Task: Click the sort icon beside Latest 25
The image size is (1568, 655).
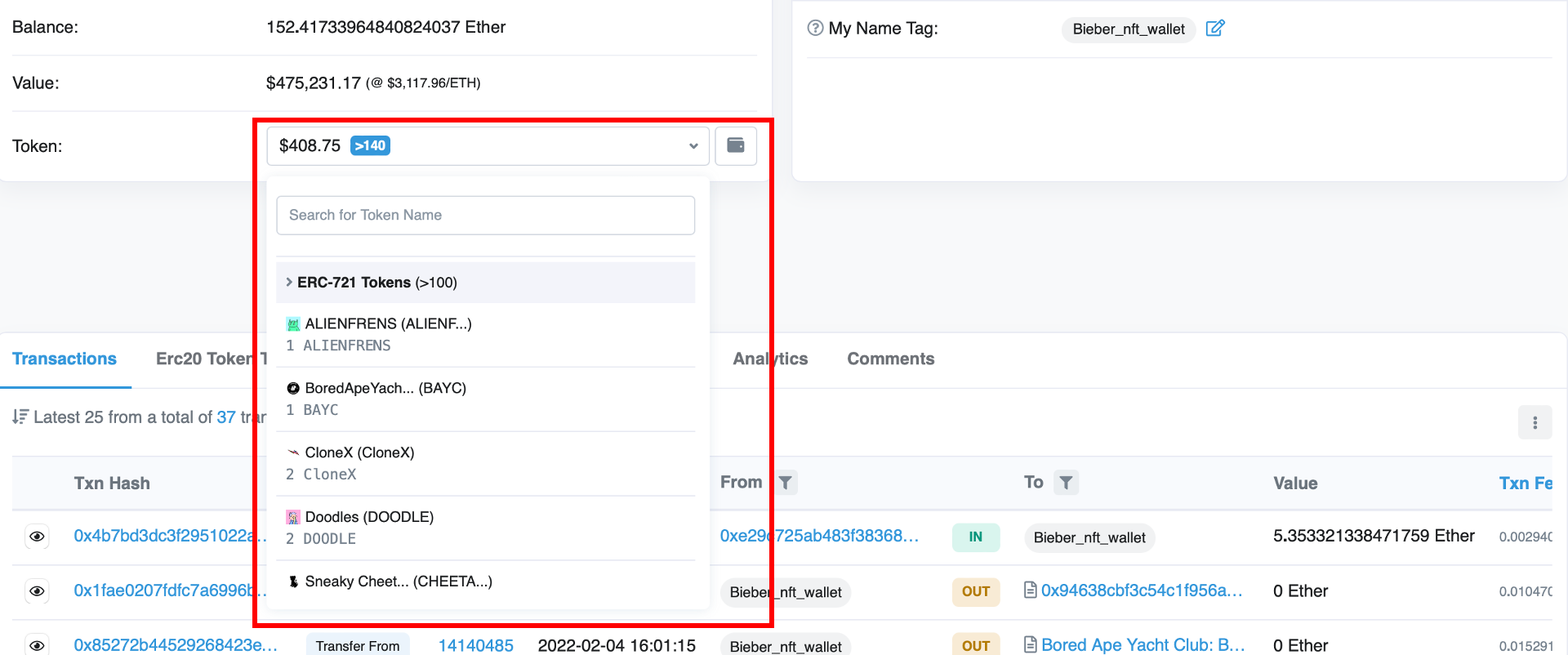Action: pos(20,417)
